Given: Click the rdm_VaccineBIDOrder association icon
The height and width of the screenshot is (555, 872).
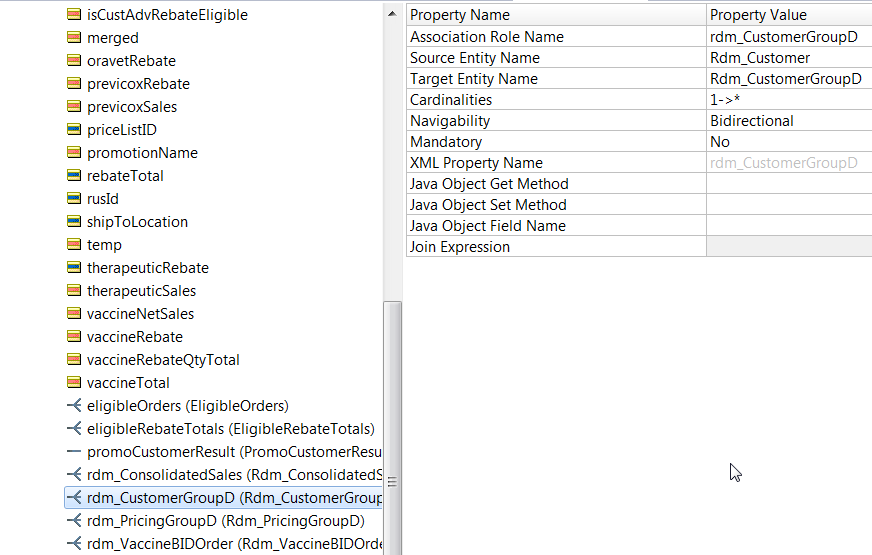Looking at the screenshot, I should pyautogui.click(x=73, y=544).
